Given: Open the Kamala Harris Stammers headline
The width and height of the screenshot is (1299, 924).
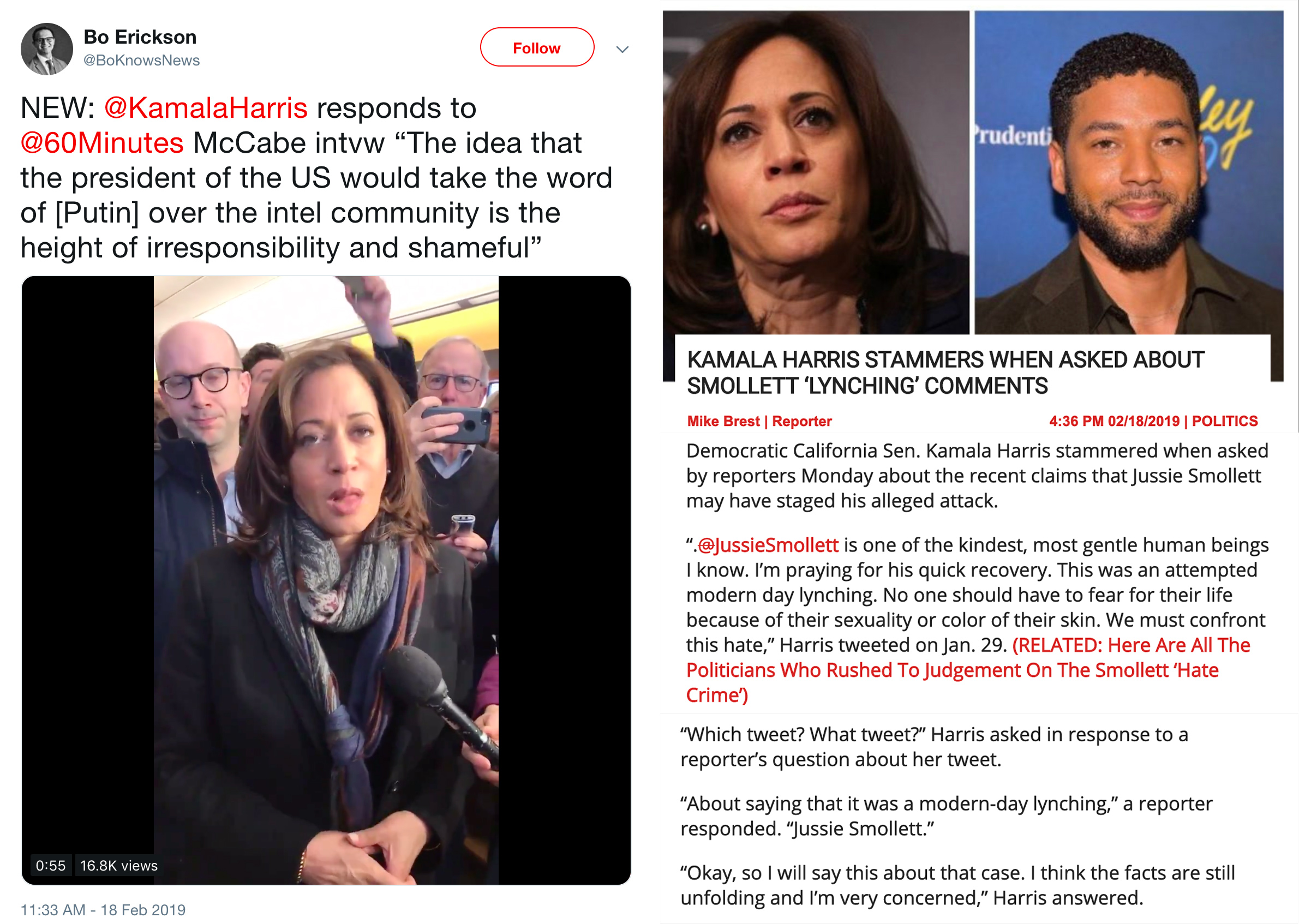Looking at the screenshot, I should (x=945, y=373).
